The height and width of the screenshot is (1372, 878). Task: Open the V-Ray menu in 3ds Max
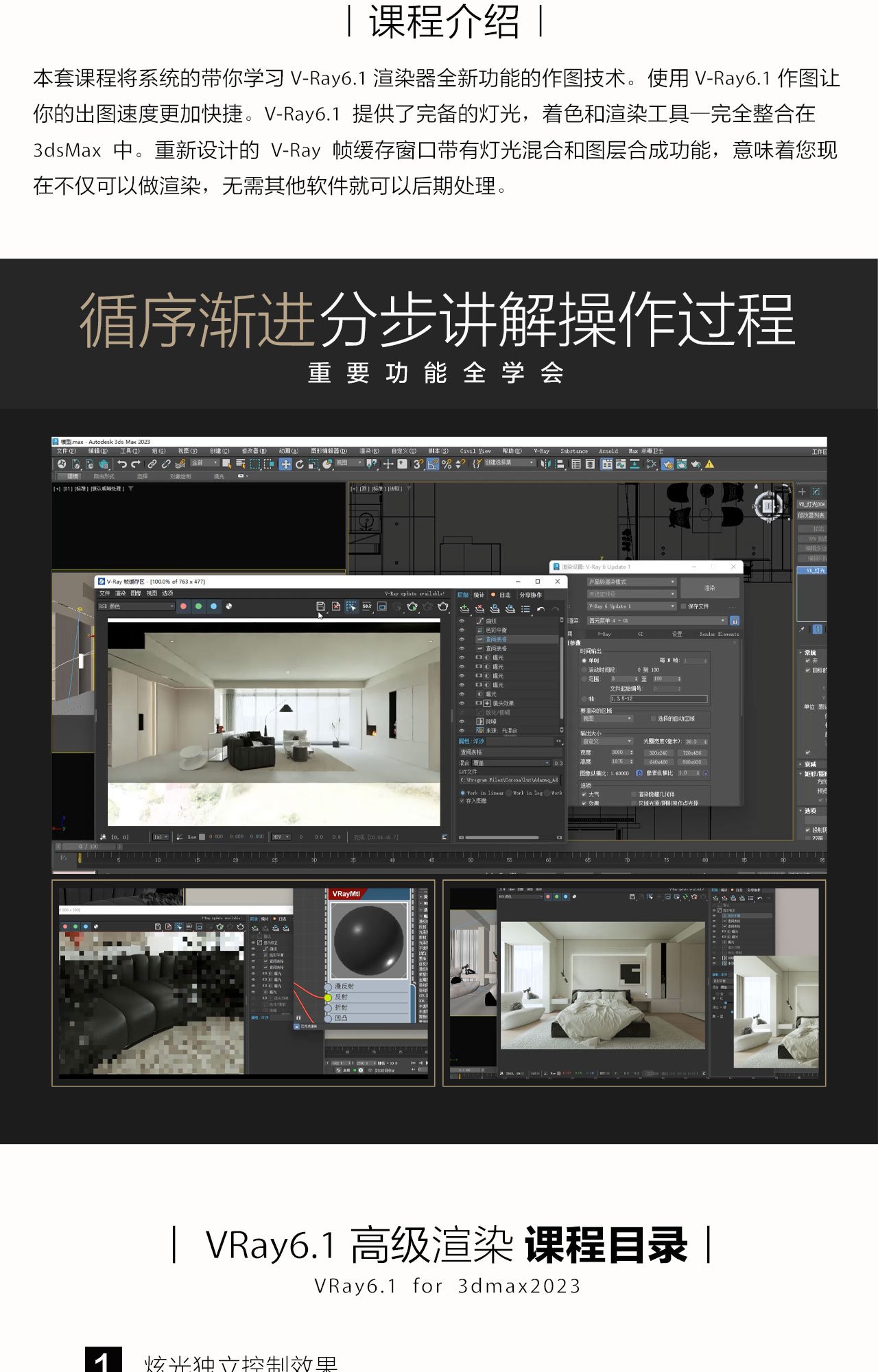541,451
